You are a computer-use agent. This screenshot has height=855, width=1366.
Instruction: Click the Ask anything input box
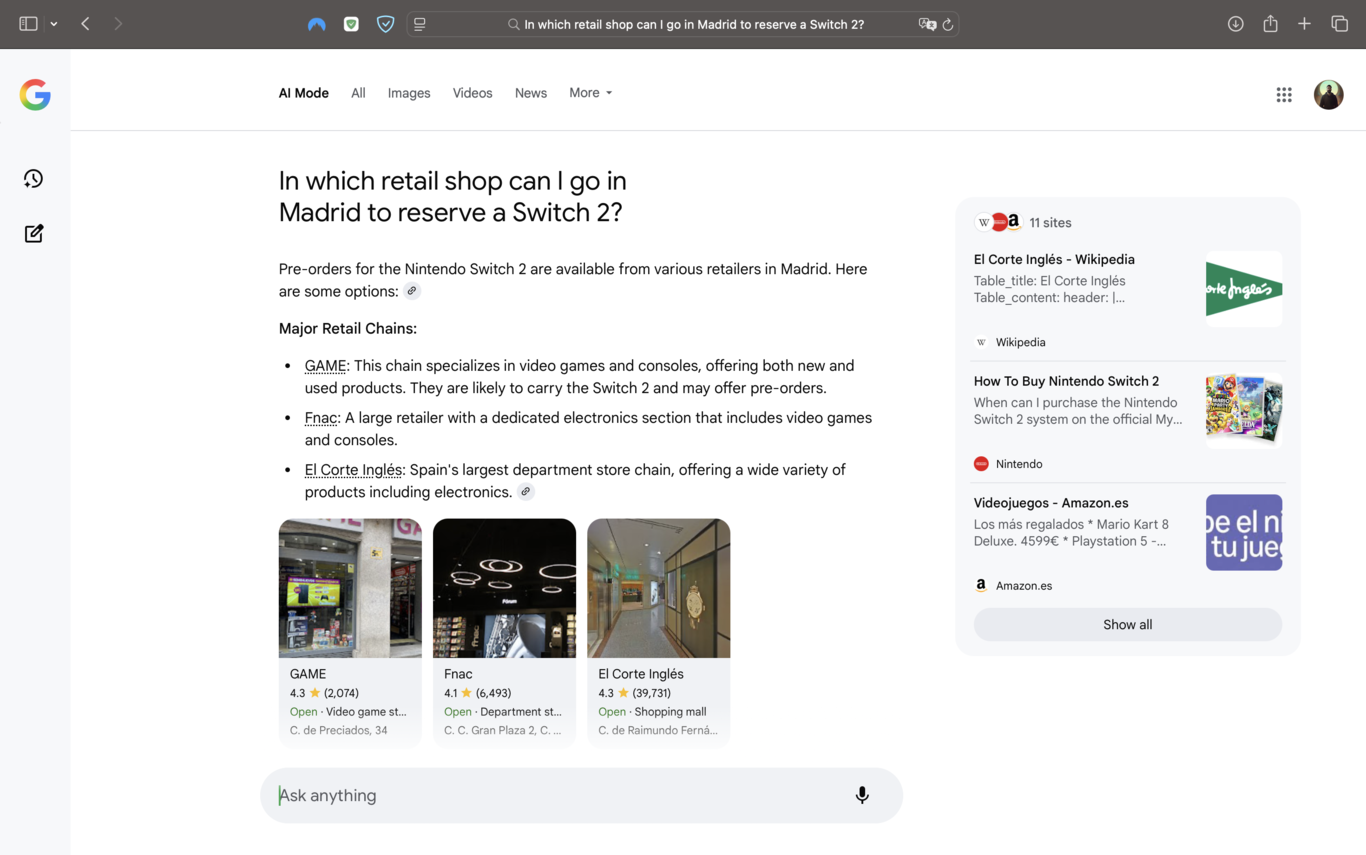point(581,796)
